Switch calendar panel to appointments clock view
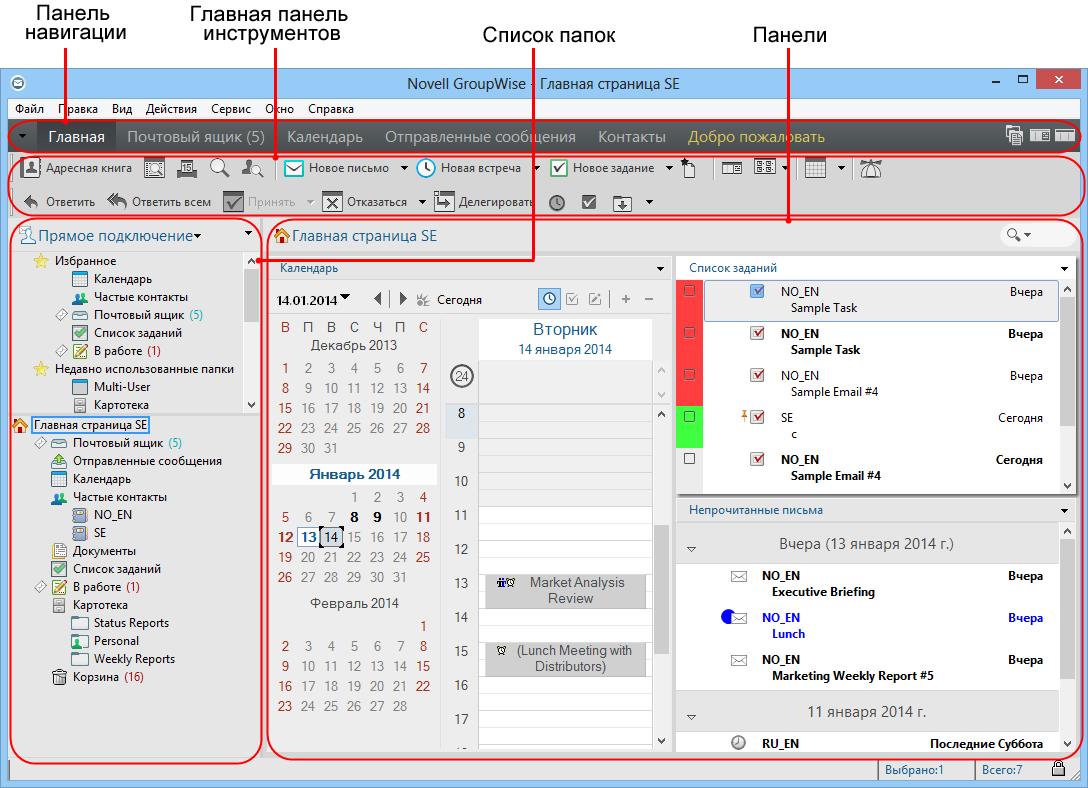Viewport: 1088px width, 788px height. point(549,299)
